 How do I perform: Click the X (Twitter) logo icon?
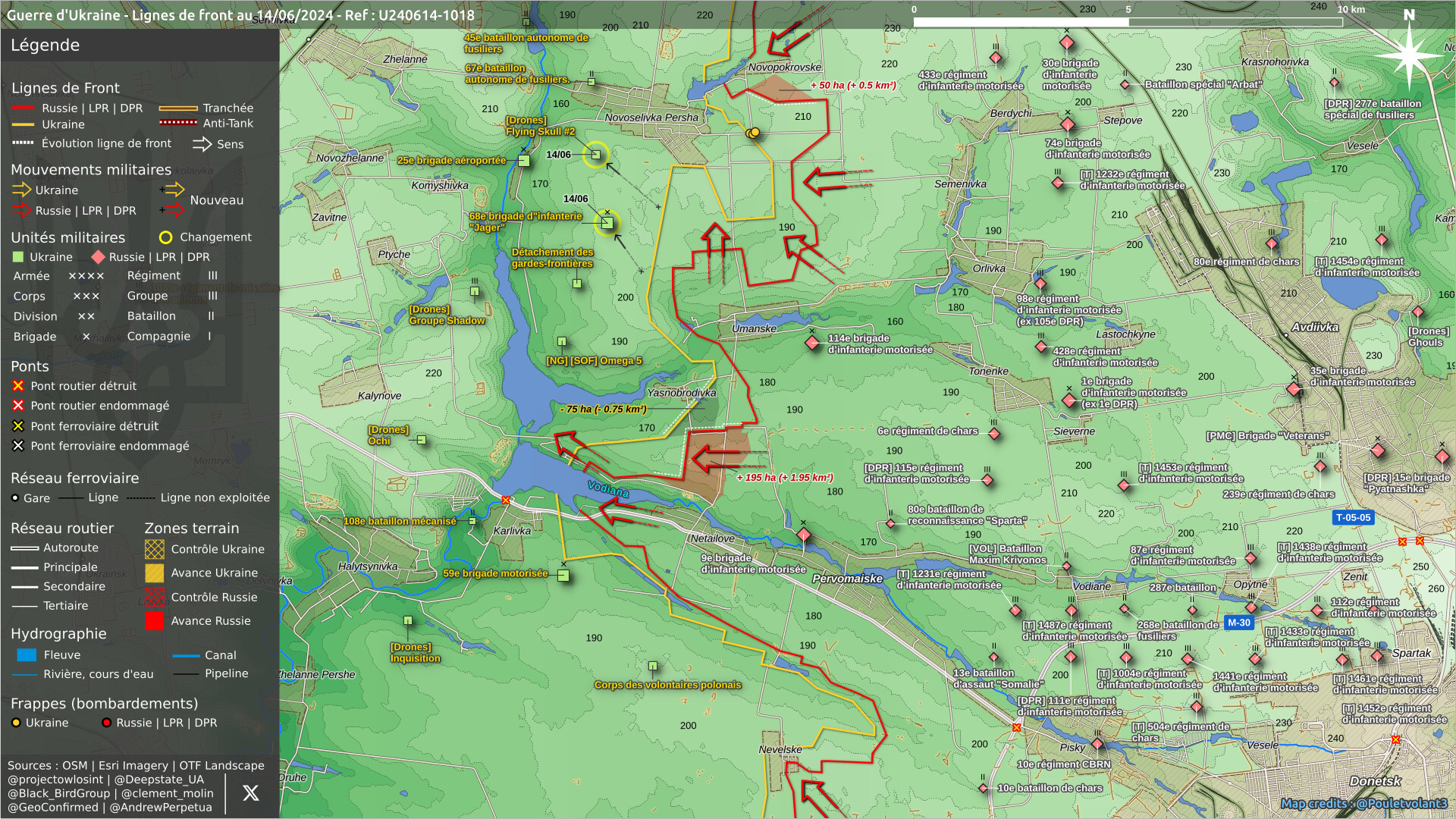pyautogui.click(x=250, y=793)
